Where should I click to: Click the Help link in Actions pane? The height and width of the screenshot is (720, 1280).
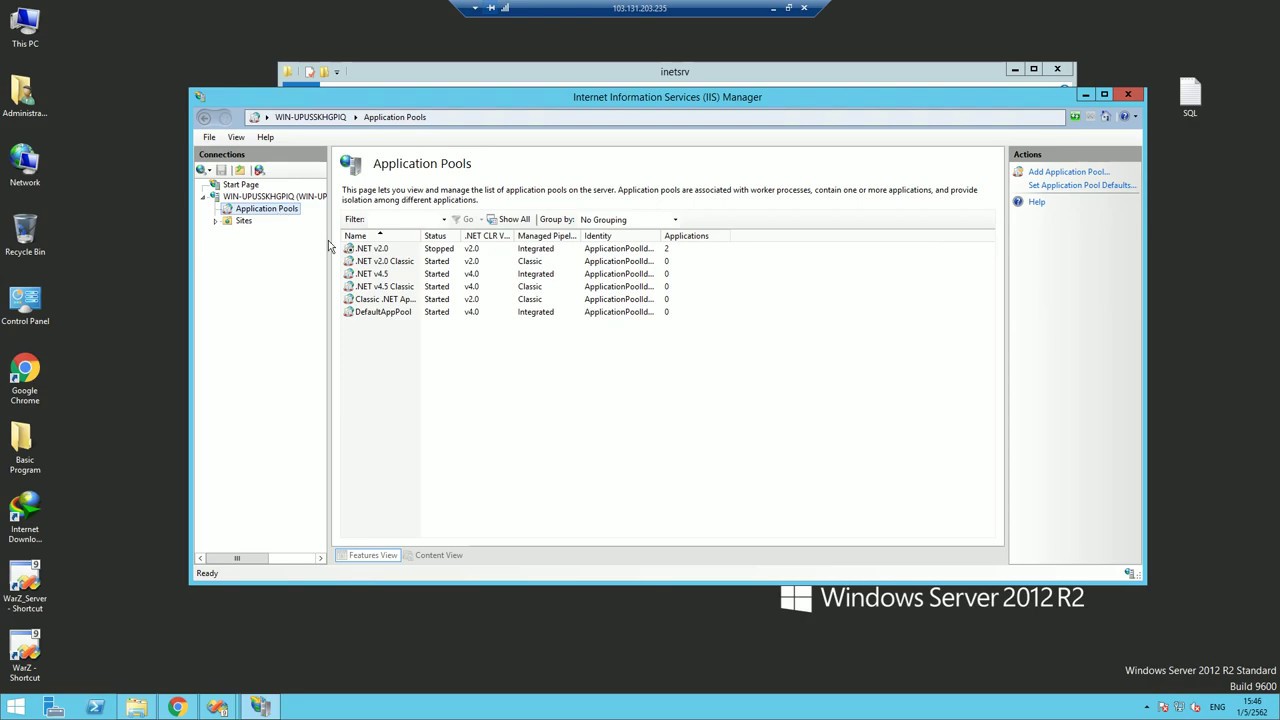pyautogui.click(x=1036, y=202)
